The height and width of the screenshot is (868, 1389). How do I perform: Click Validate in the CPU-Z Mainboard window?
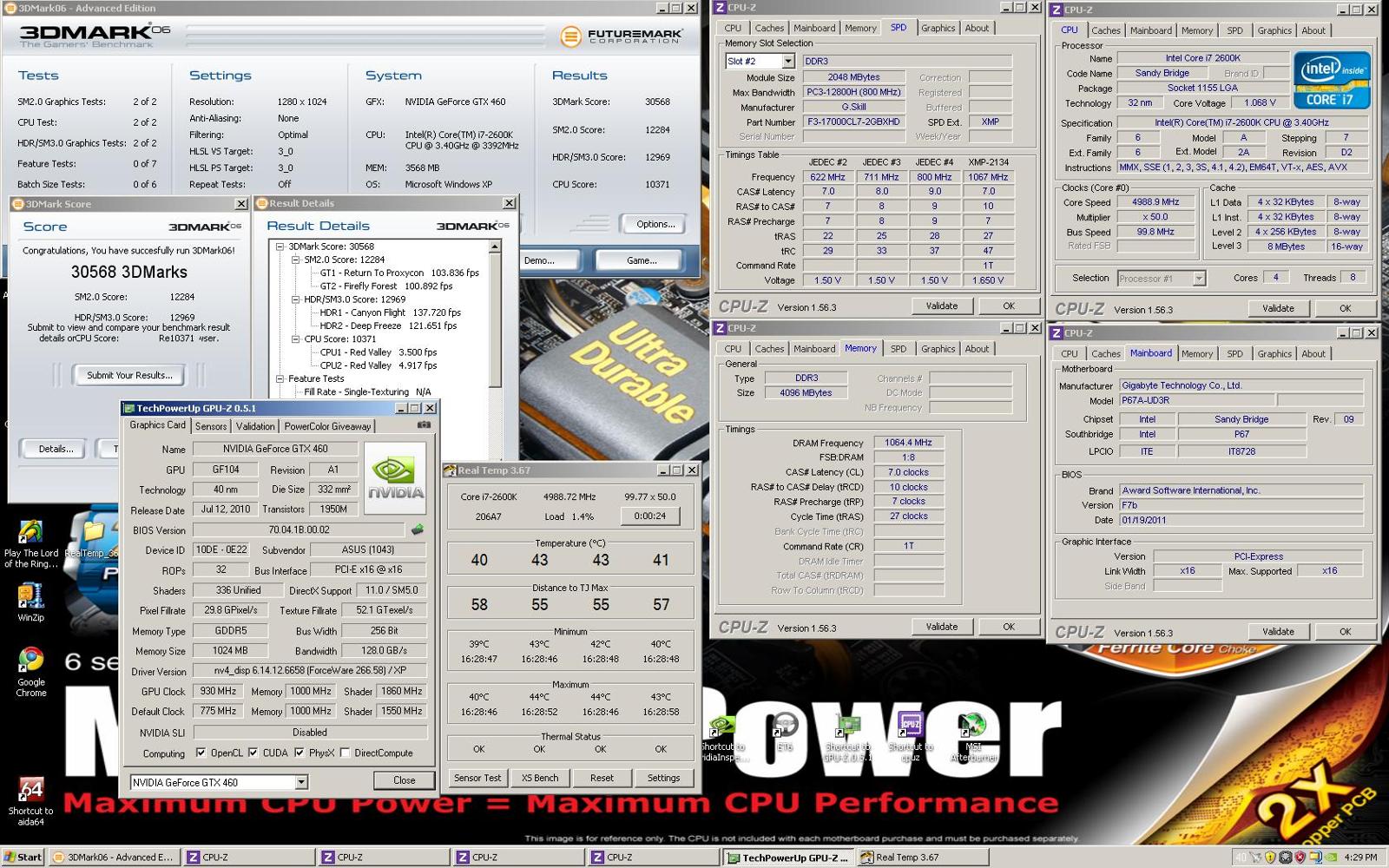click(x=1278, y=632)
